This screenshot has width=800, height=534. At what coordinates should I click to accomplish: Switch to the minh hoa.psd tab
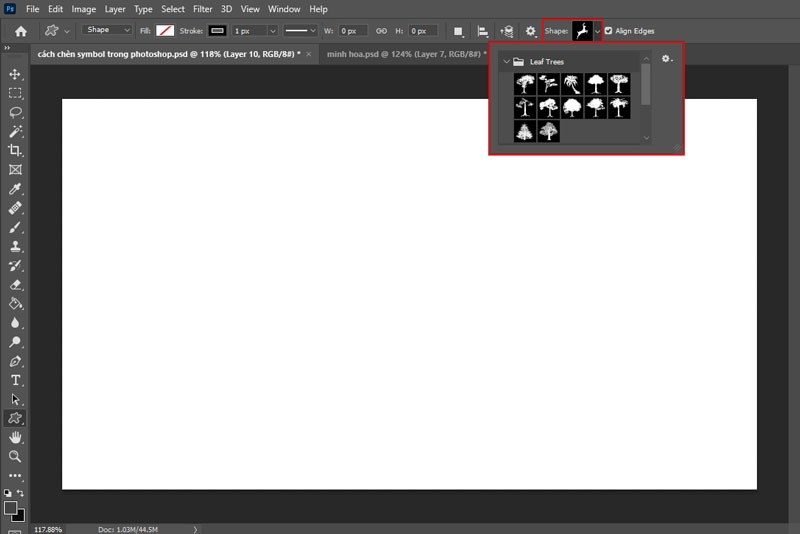point(404,54)
